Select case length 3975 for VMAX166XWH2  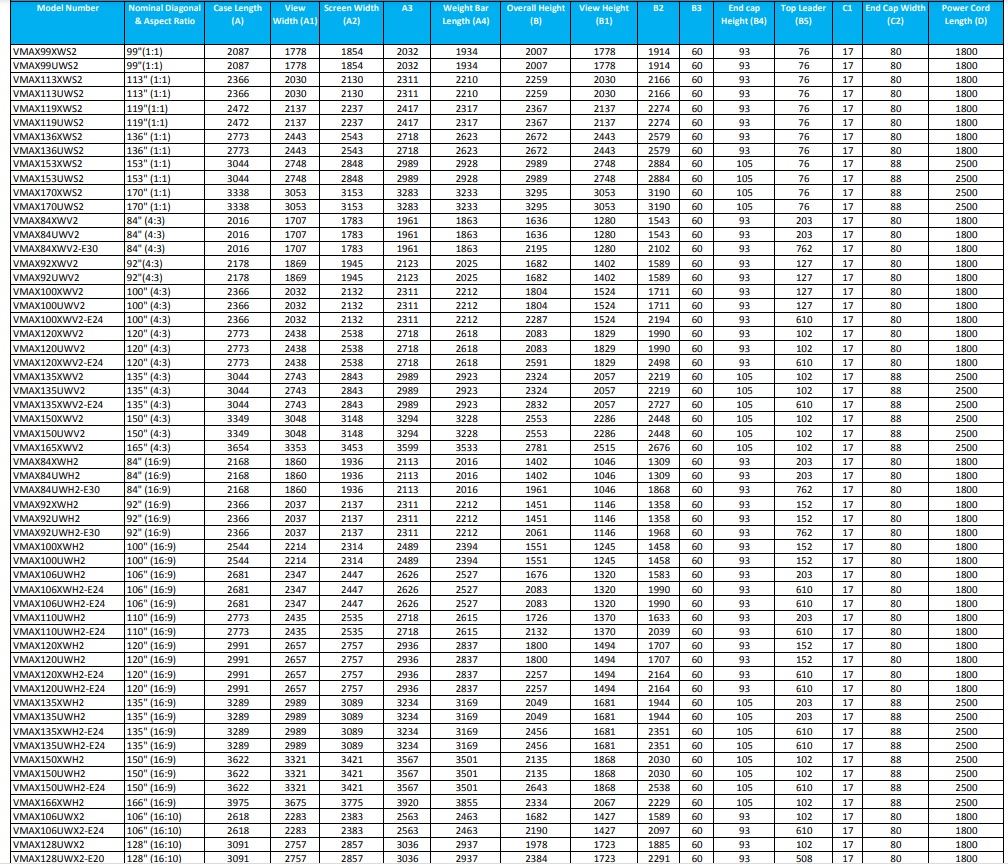point(238,802)
